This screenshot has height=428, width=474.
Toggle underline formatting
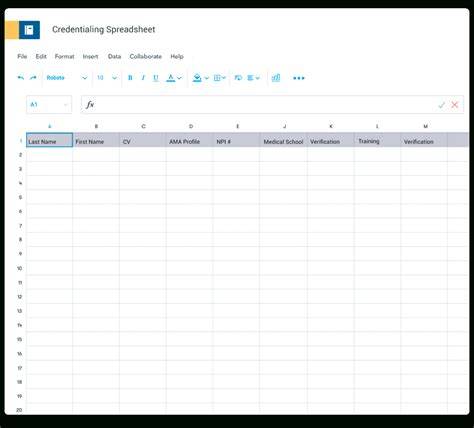point(156,78)
